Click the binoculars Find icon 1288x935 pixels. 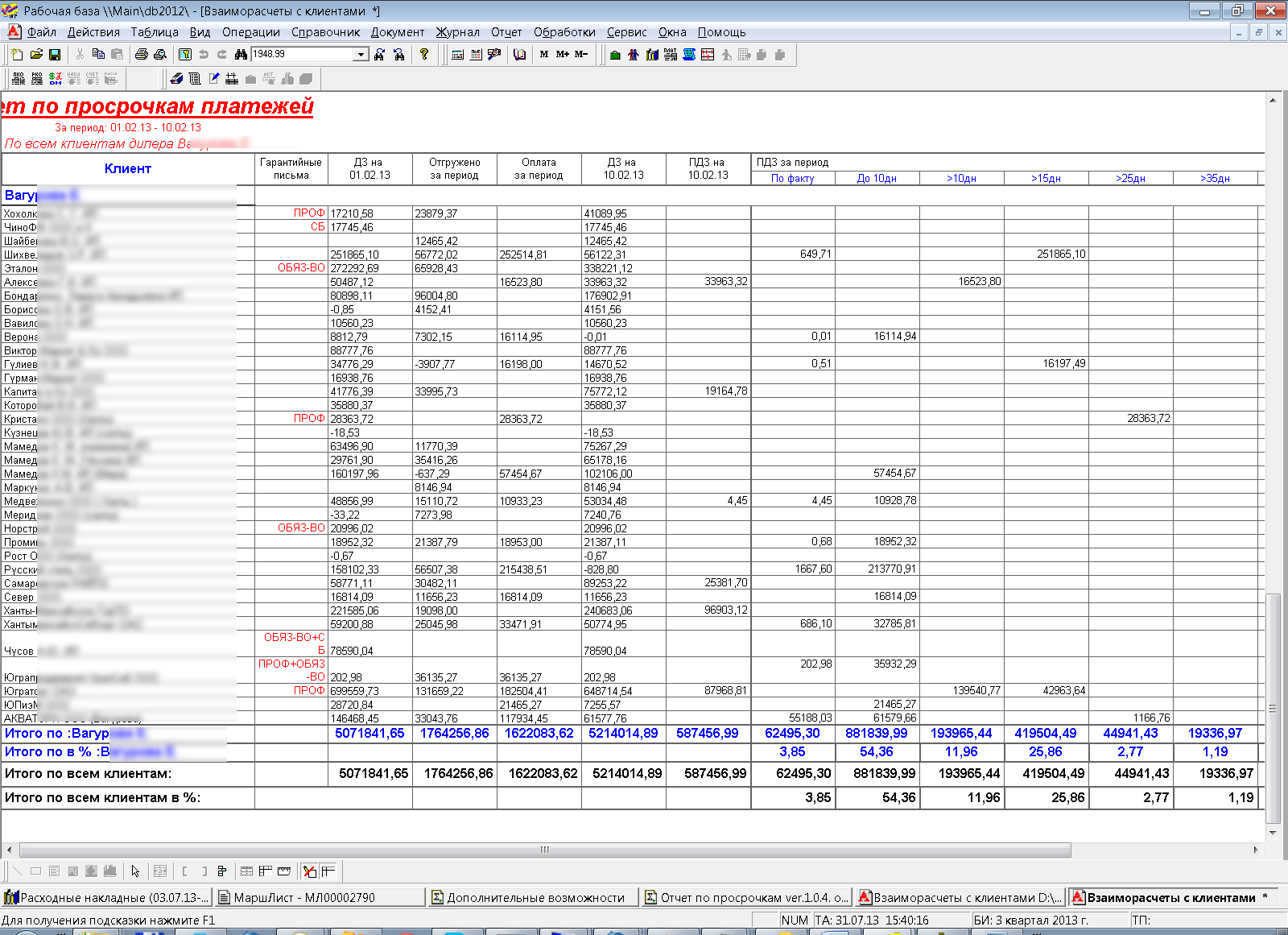pos(241,55)
